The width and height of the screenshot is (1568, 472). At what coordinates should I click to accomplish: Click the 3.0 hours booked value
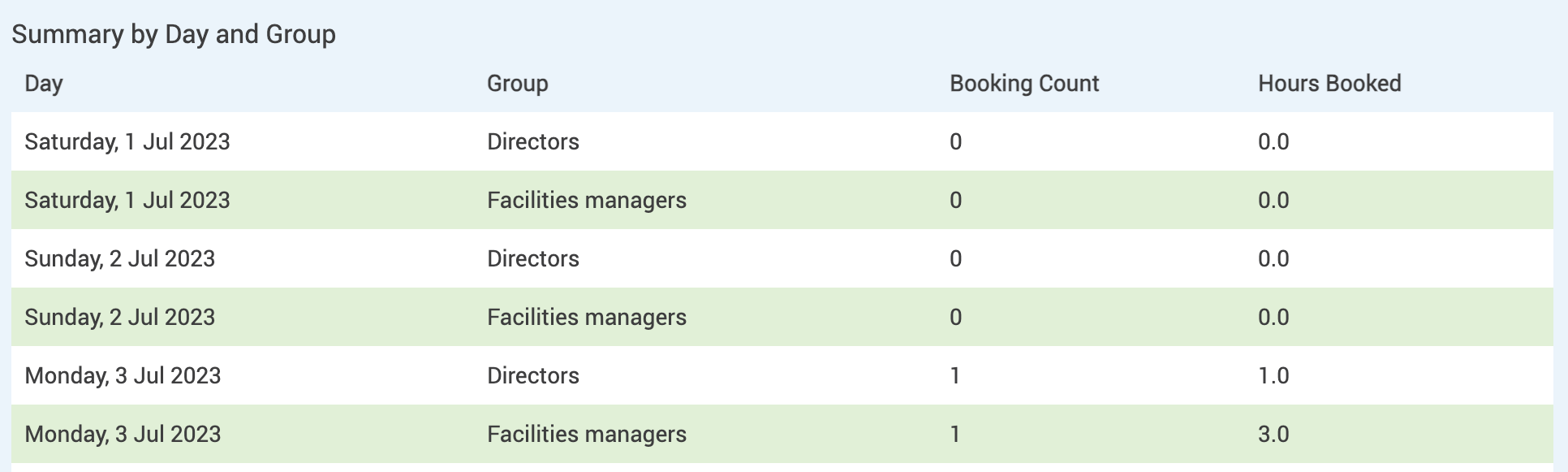tap(1273, 435)
